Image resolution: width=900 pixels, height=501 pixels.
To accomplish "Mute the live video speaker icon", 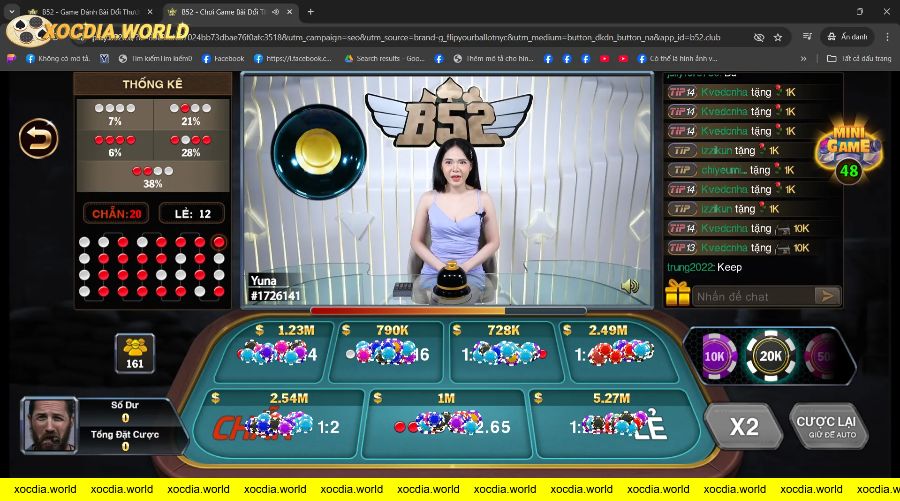I will (630, 285).
